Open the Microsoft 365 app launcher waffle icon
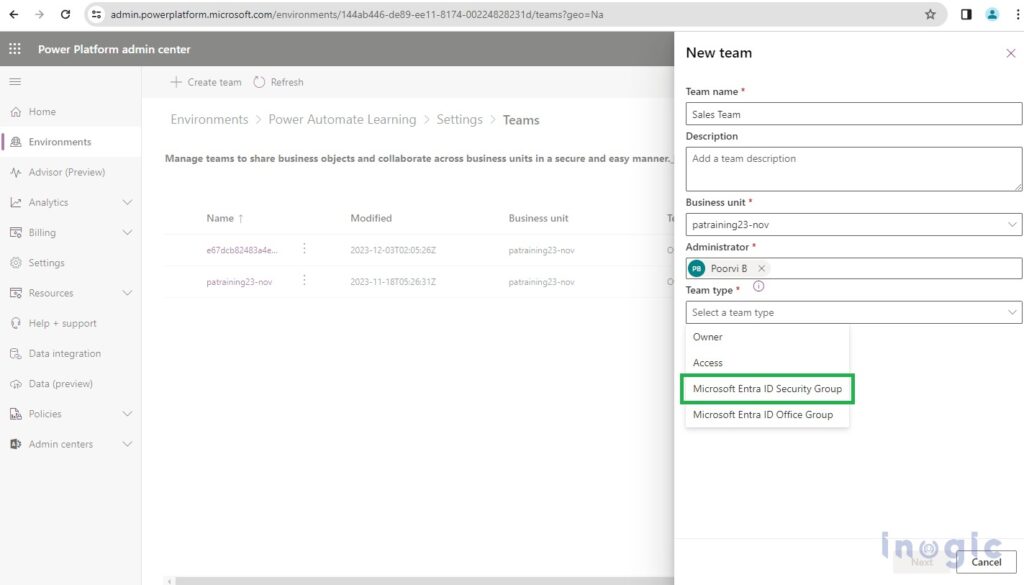Viewport: 1024px width, 585px height. (x=15, y=49)
